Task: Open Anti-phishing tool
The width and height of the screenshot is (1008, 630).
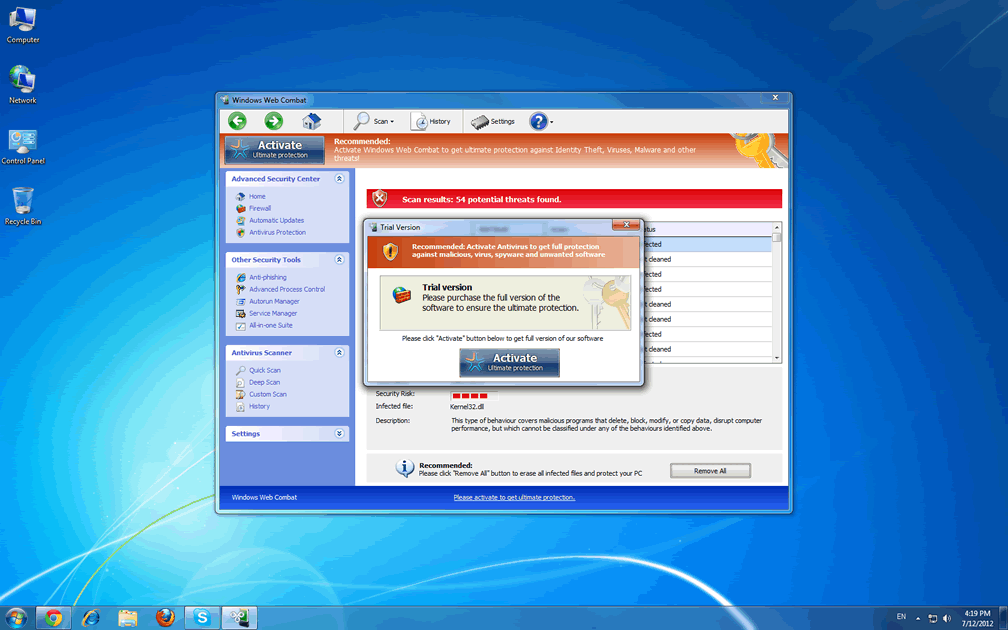Action: pos(267,278)
